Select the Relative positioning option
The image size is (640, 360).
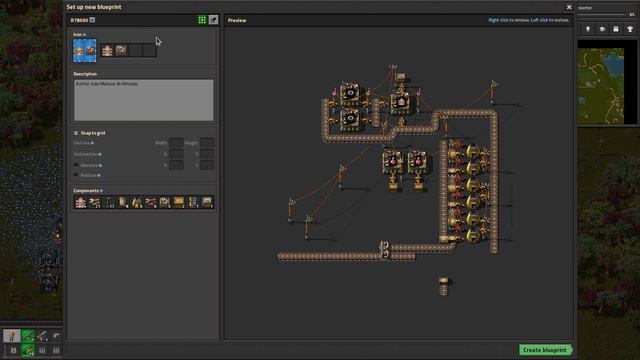coord(76,175)
